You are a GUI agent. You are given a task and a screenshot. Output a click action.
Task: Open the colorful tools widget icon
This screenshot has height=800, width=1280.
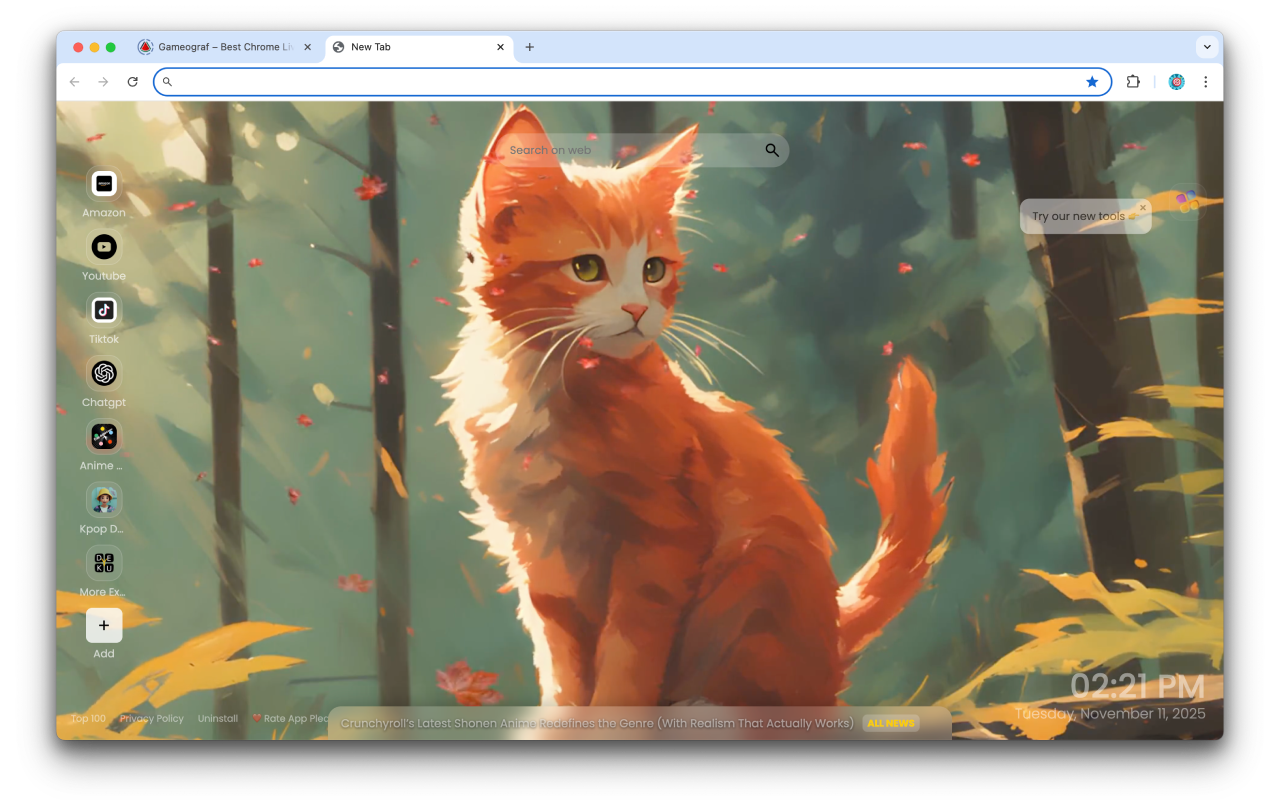[1187, 201]
